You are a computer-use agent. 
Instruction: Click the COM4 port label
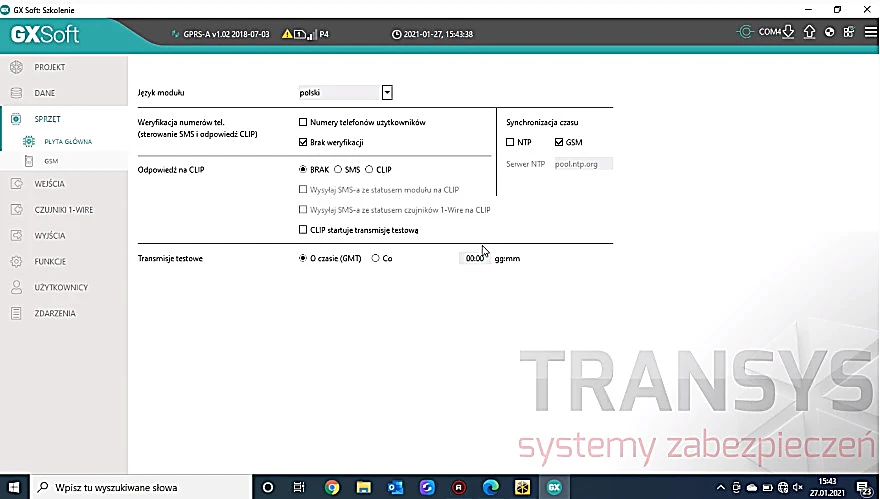769,32
